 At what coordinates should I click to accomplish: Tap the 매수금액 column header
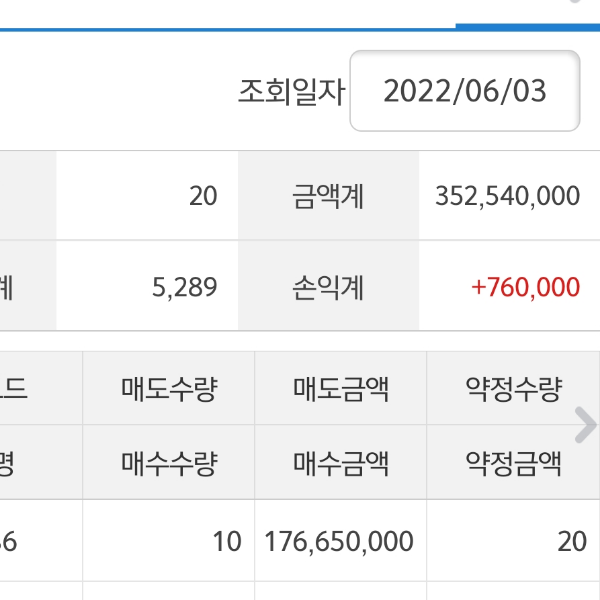(341, 463)
